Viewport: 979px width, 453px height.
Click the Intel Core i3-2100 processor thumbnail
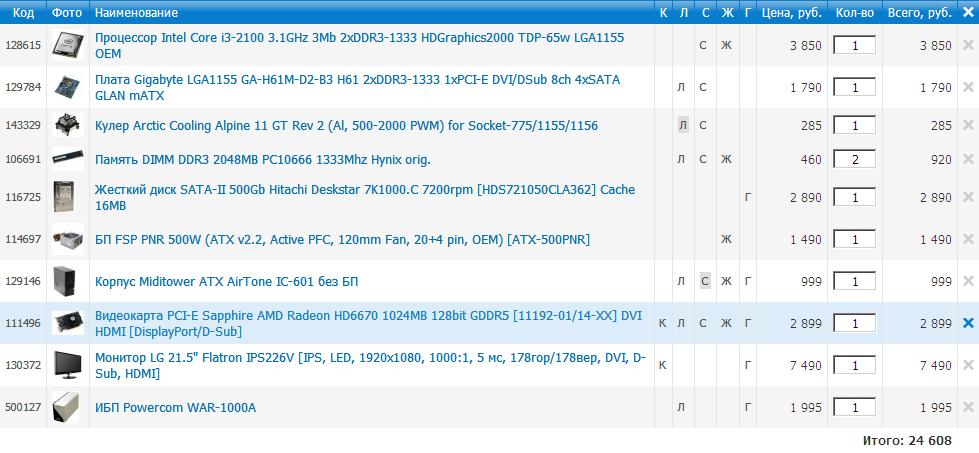tap(67, 45)
